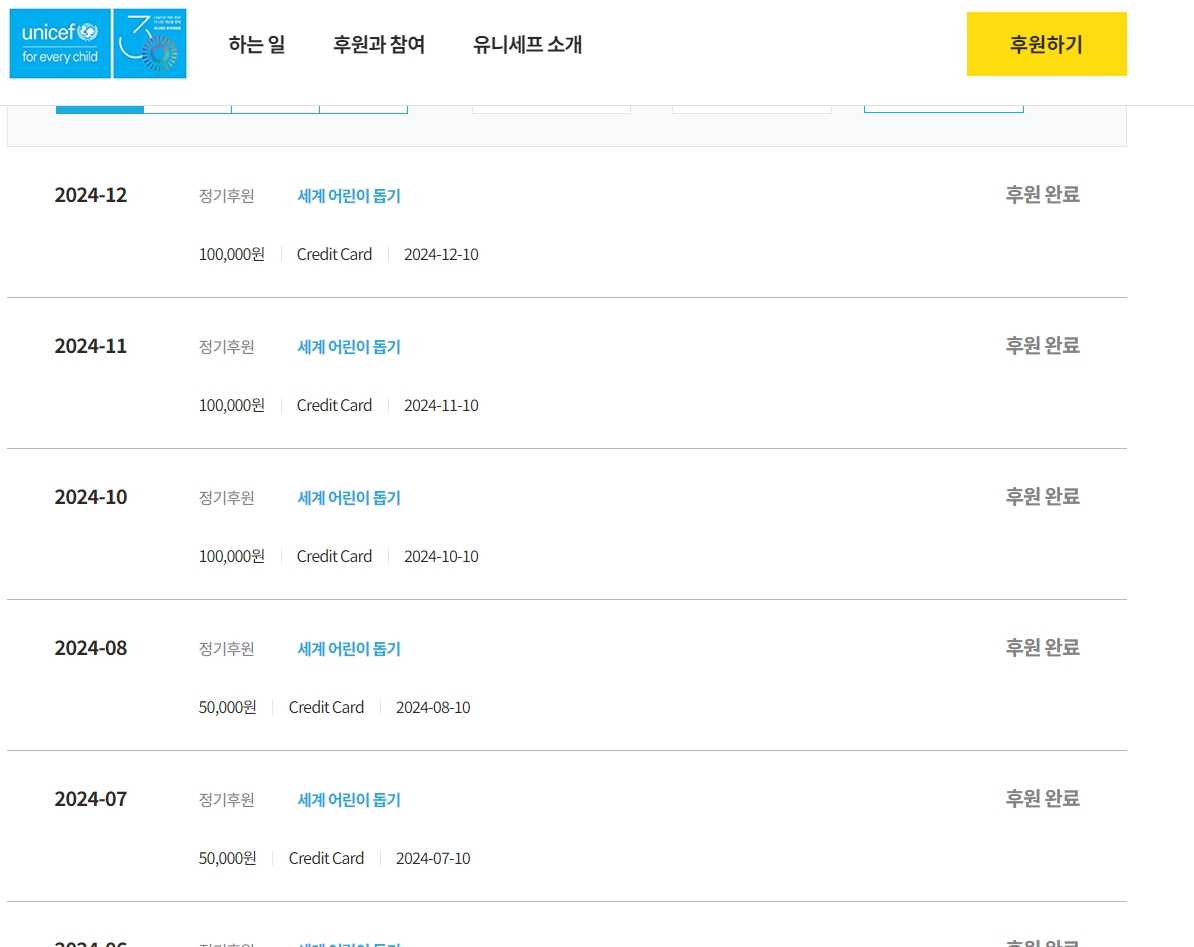This screenshot has height=947, width=1194.
Task: Click the 50,000원 amount in 2024-08 row
Action: 227,707
